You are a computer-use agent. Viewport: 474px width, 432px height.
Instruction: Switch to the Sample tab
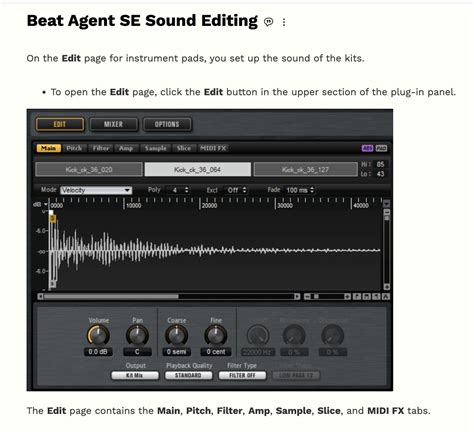pos(156,148)
